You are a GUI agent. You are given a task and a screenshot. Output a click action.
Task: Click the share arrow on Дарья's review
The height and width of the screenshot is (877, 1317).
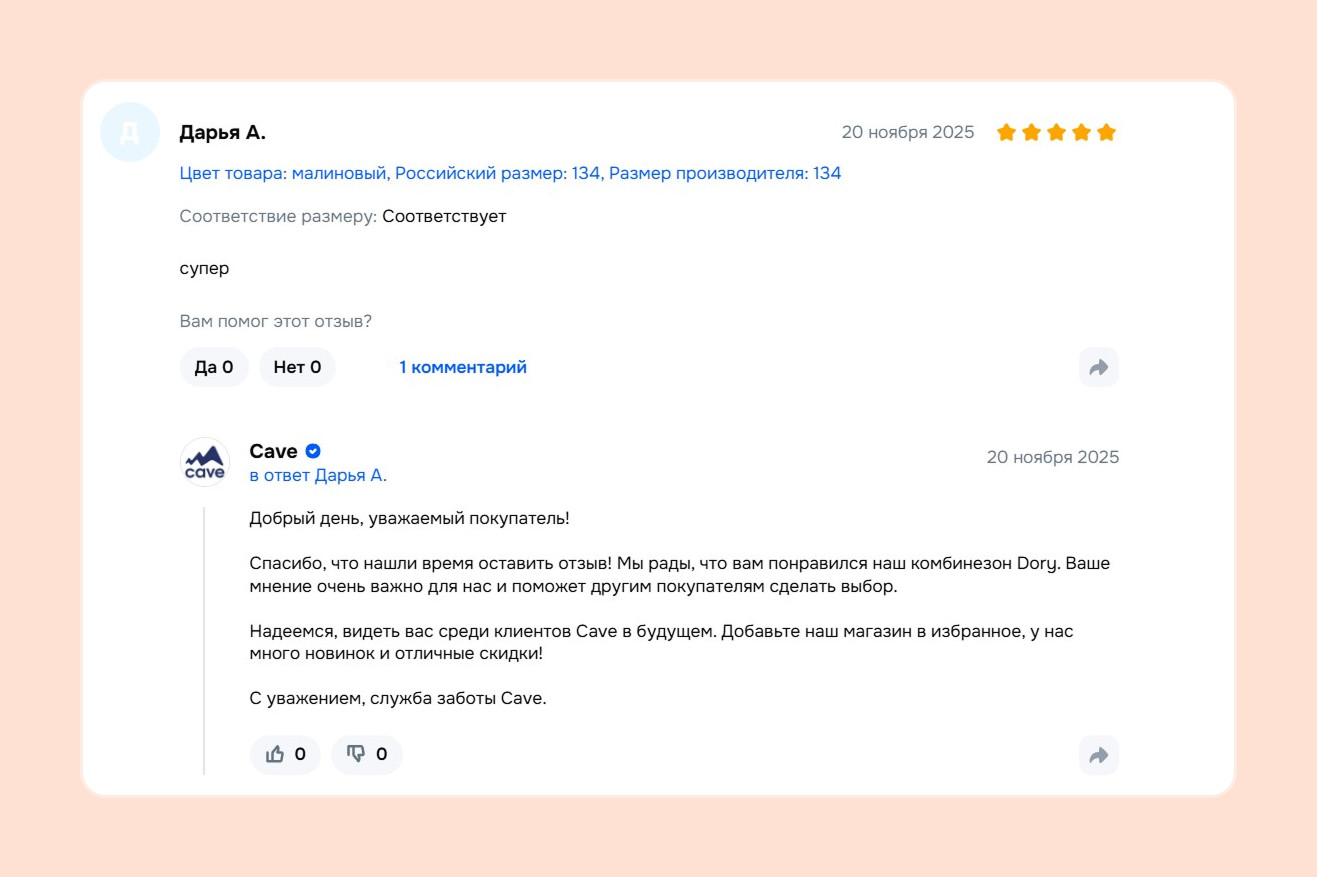pyautogui.click(x=1098, y=367)
